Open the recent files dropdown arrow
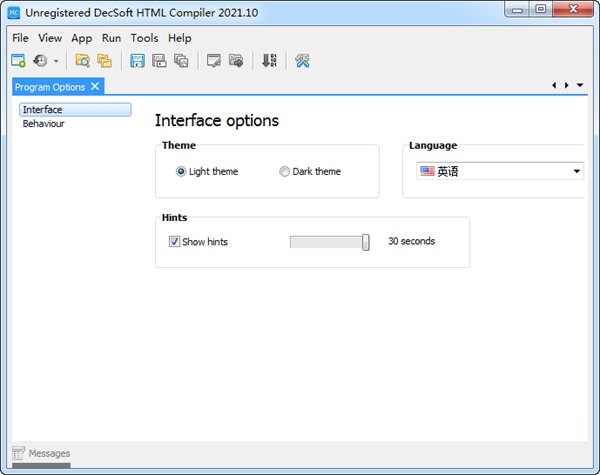 [x=56, y=62]
